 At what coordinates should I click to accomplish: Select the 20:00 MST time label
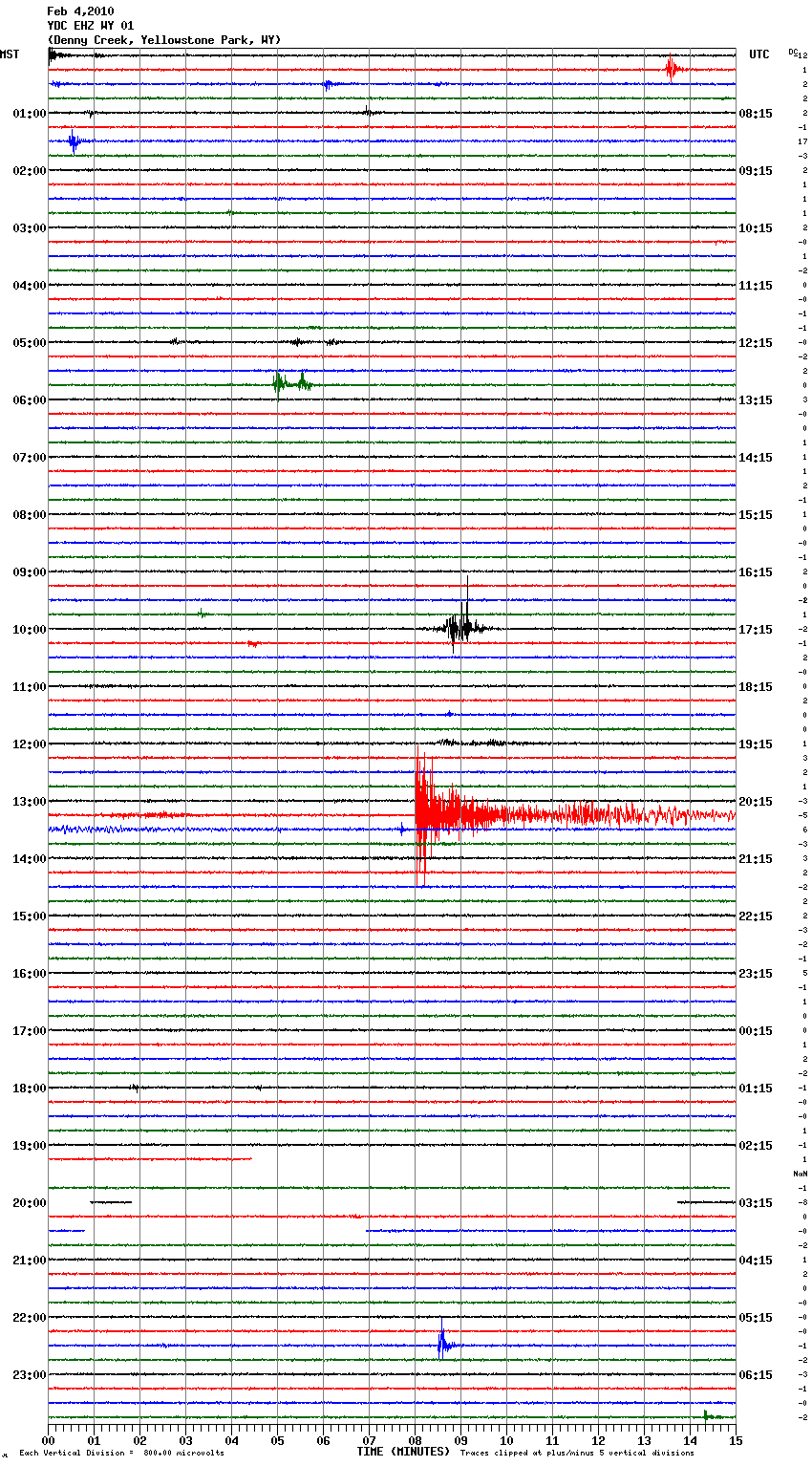coord(30,1203)
